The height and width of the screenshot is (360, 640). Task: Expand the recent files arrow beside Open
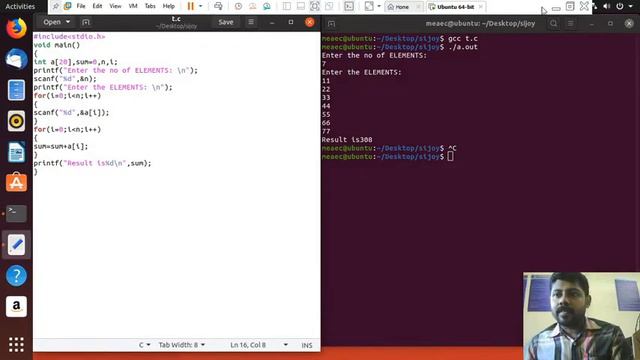point(68,22)
